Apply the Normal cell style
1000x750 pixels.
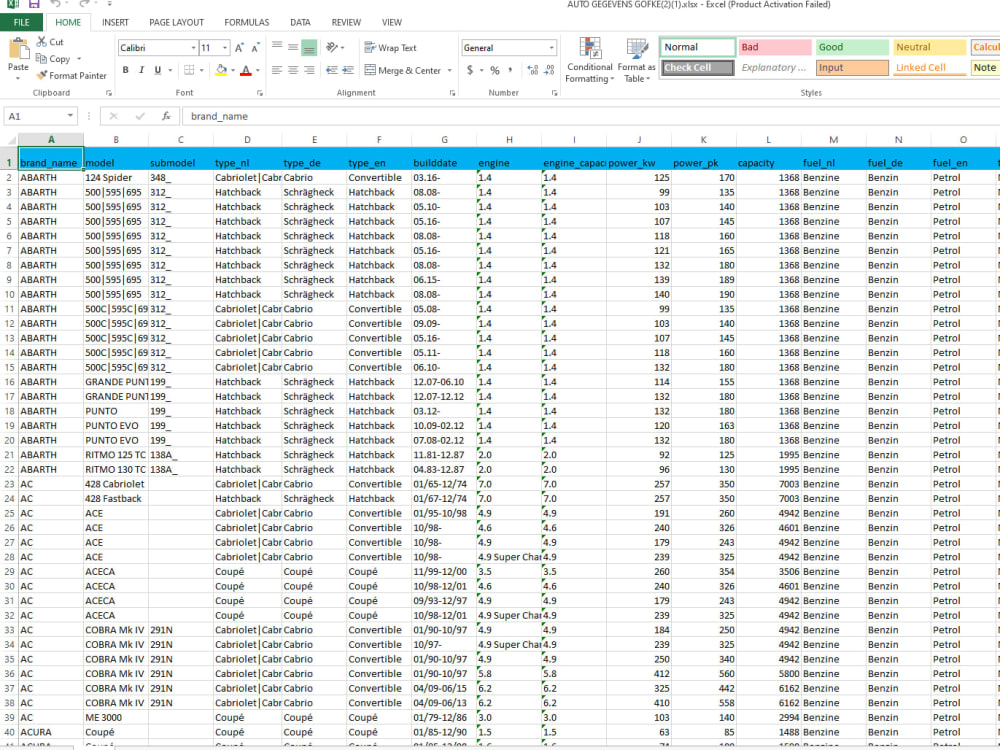click(698, 47)
